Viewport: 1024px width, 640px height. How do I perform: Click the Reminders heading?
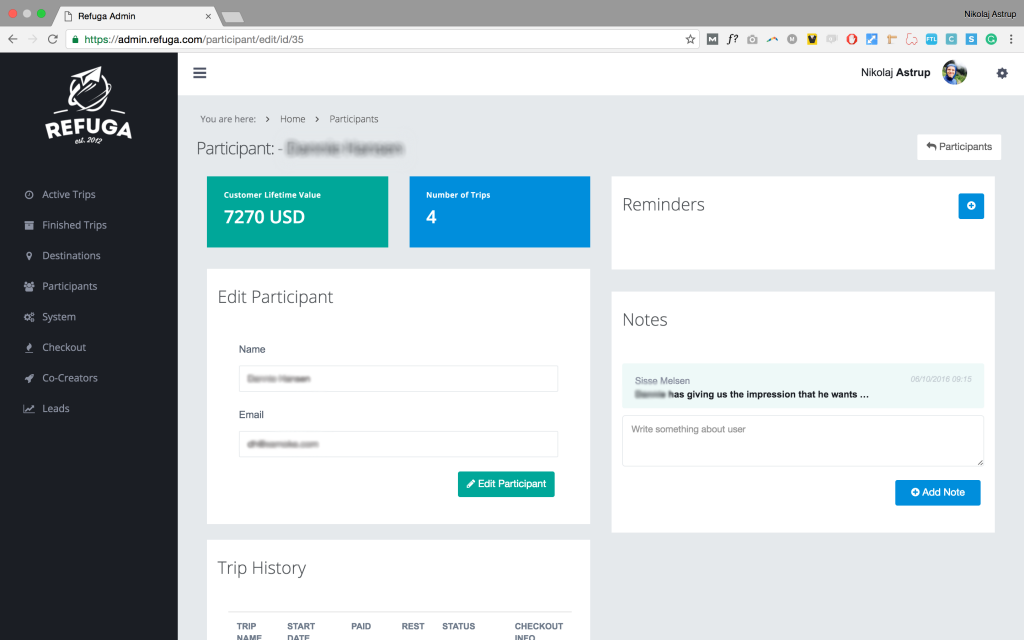(x=664, y=204)
